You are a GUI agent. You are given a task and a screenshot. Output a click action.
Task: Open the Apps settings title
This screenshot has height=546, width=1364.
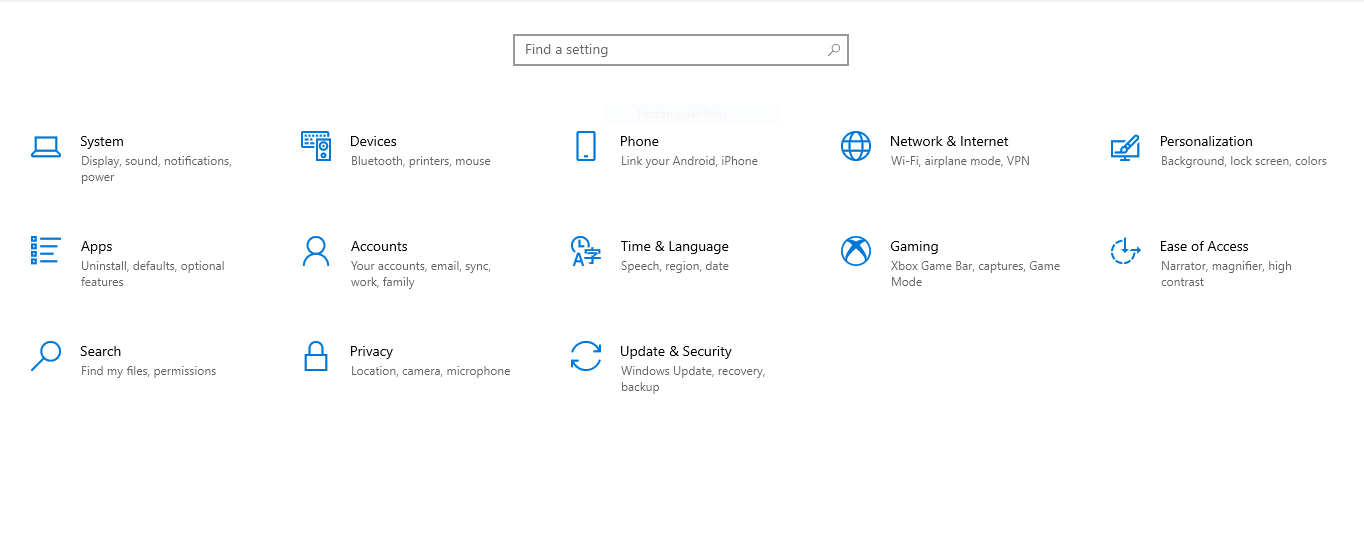click(x=97, y=247)
